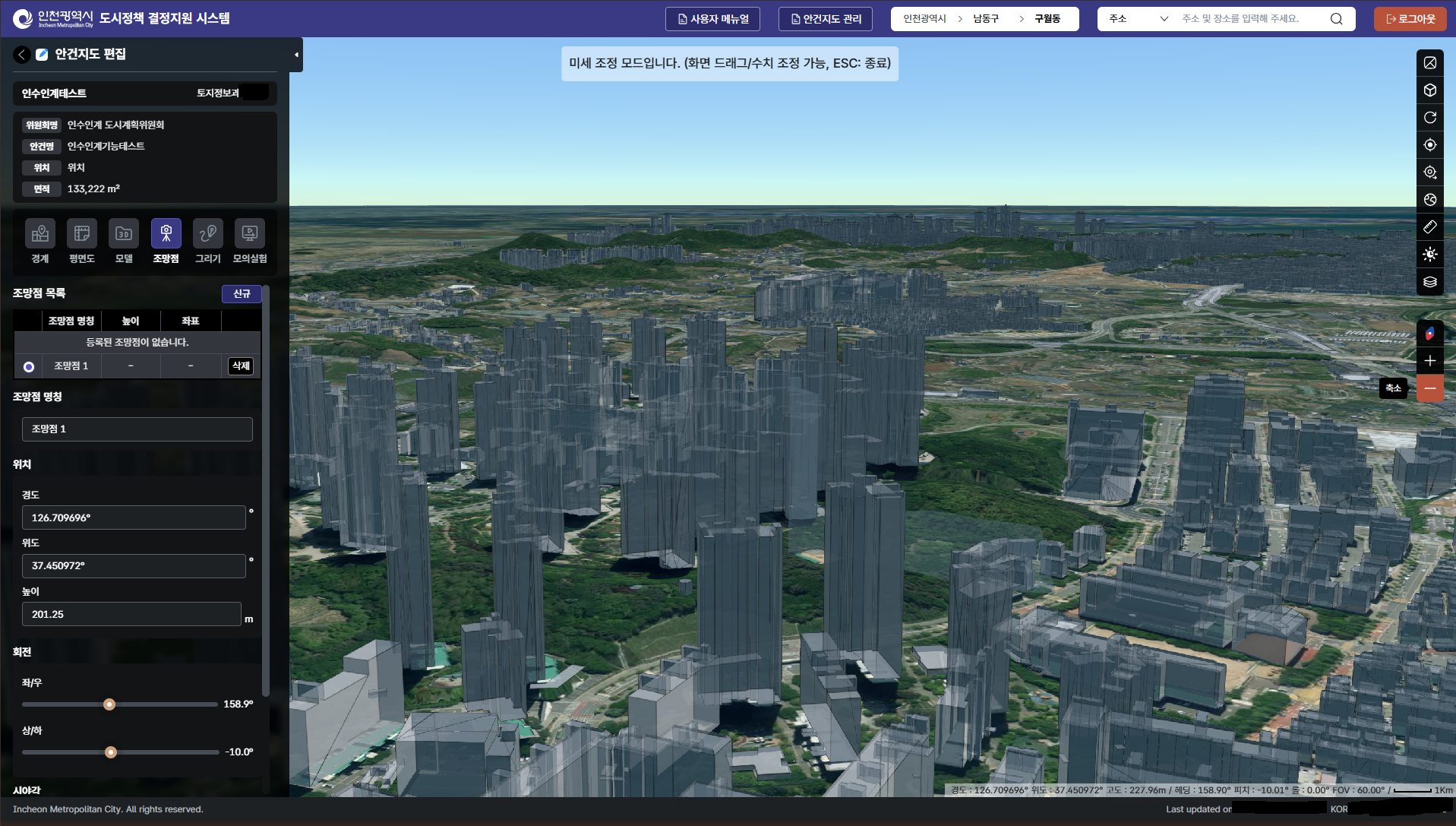The width and height of the screenshot is (1456, 826).
Task: Zoom out with the minus button
Action: (1429, 388)
